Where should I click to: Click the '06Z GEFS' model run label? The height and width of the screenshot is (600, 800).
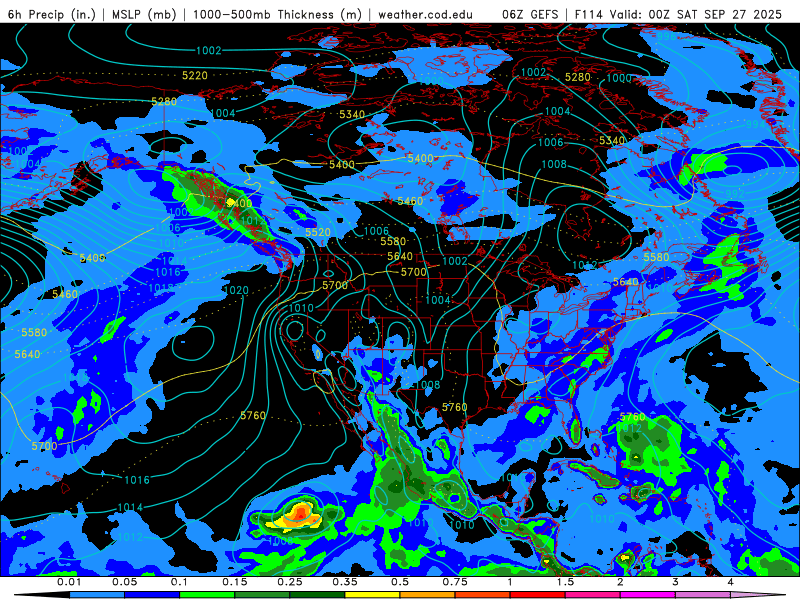click(530, 14)
